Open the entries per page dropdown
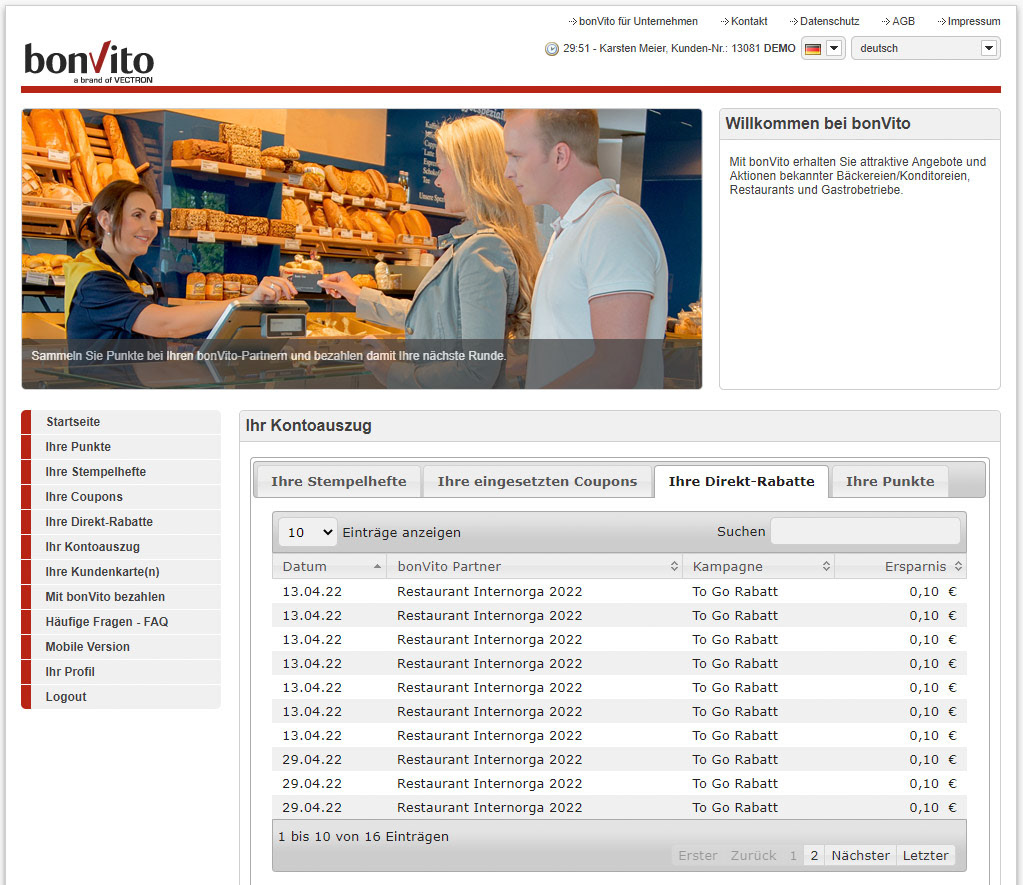Screen dimensions: 1023x885 [x=308, y=533]
